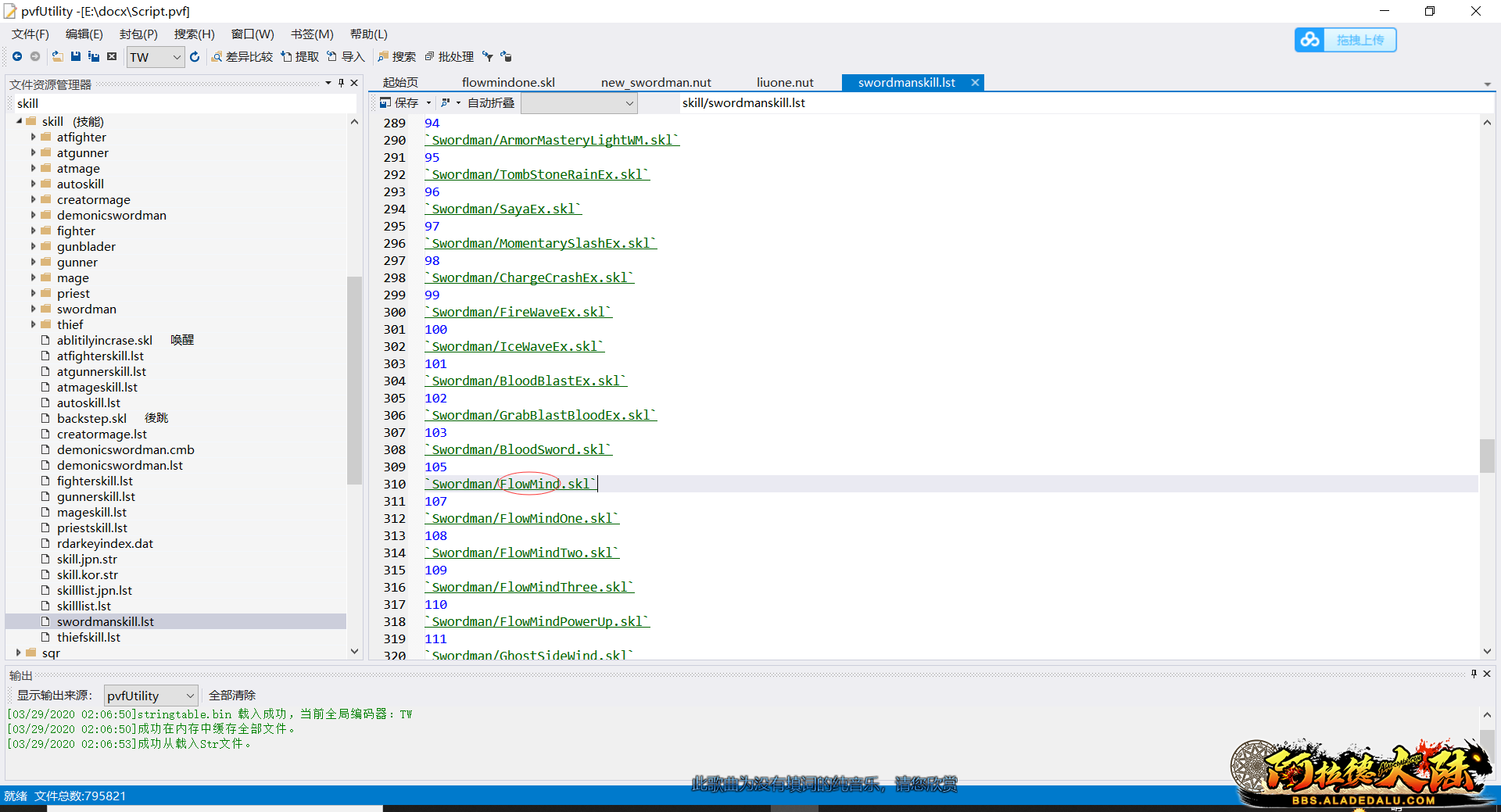Open the 封包(P) menu
The image size is (1501, 812).
click(138, 34)
